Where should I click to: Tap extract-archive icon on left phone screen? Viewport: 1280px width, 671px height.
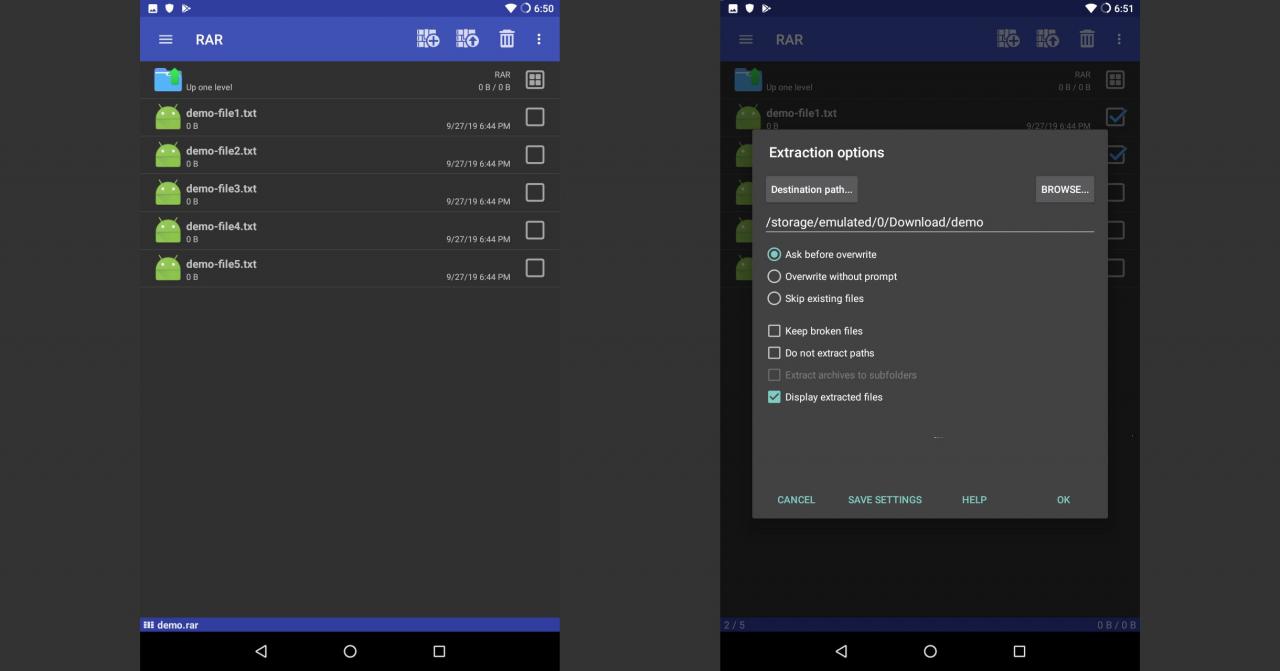point(467,39)
